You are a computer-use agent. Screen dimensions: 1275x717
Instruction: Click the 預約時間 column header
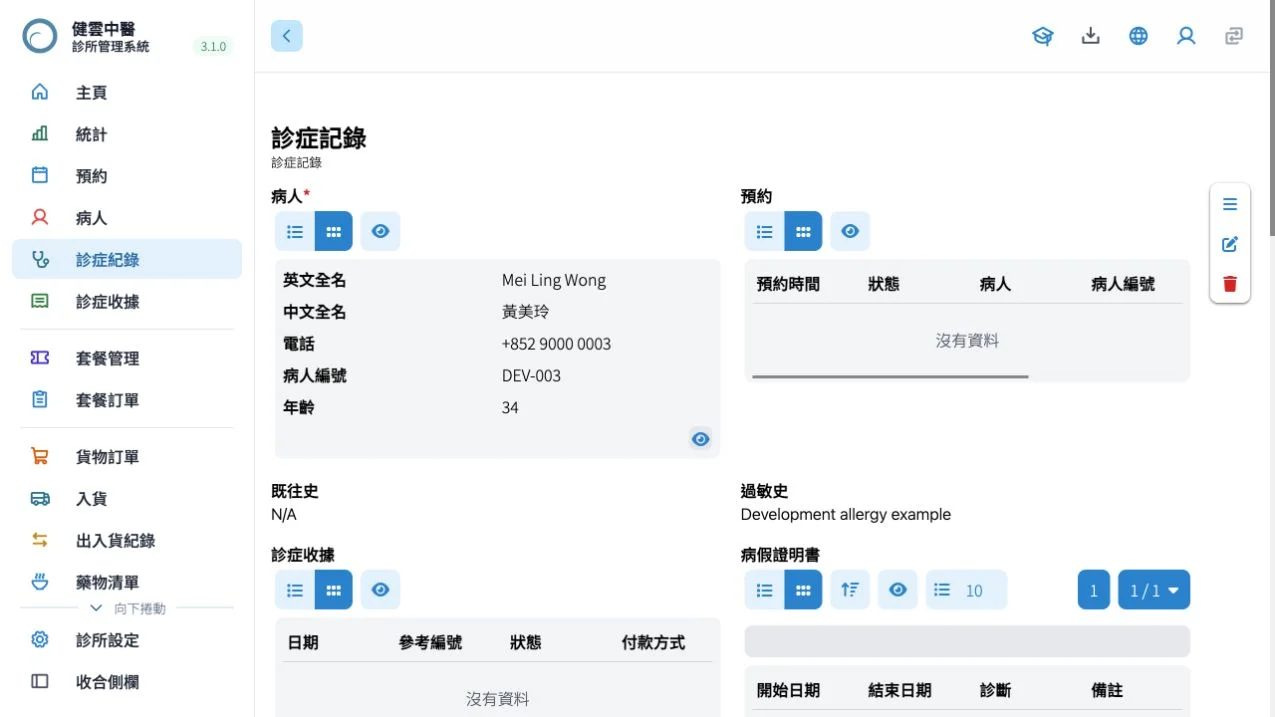pos(788,284)
